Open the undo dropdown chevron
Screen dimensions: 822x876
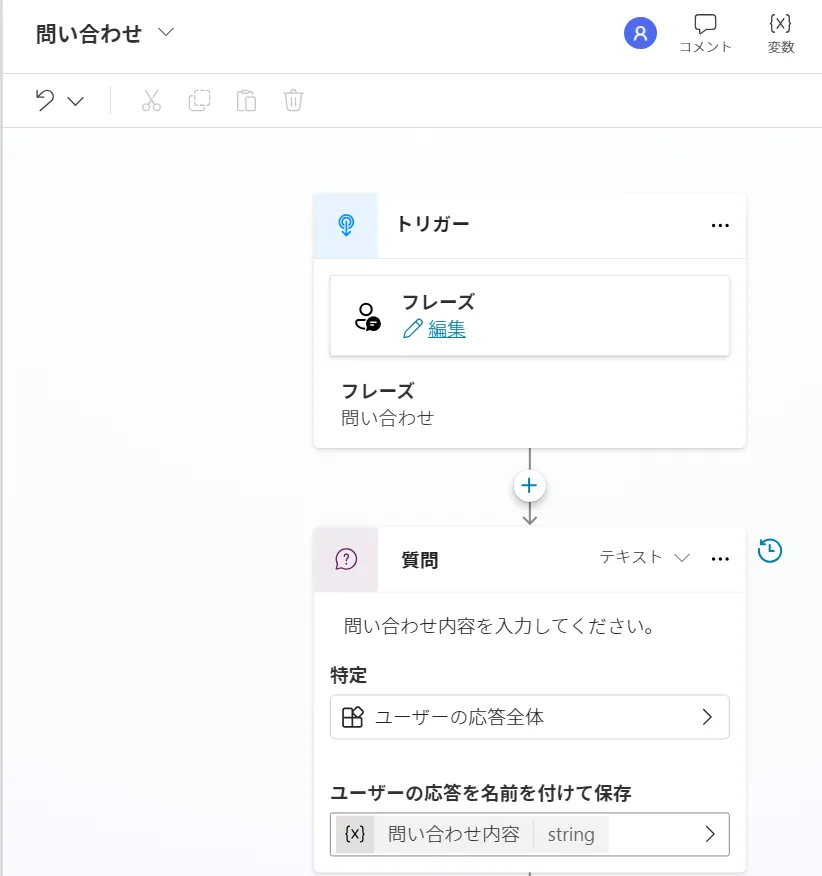pyautogui.click(x=76, y=101)
